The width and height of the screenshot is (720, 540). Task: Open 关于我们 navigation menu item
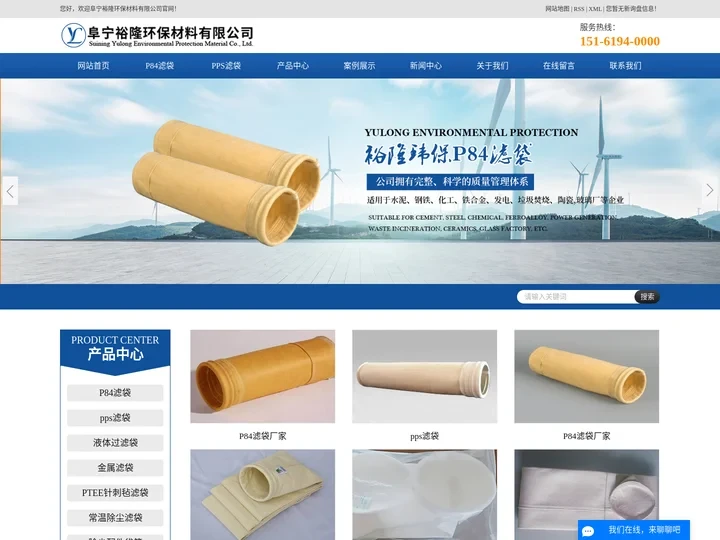tap(492, 66)
